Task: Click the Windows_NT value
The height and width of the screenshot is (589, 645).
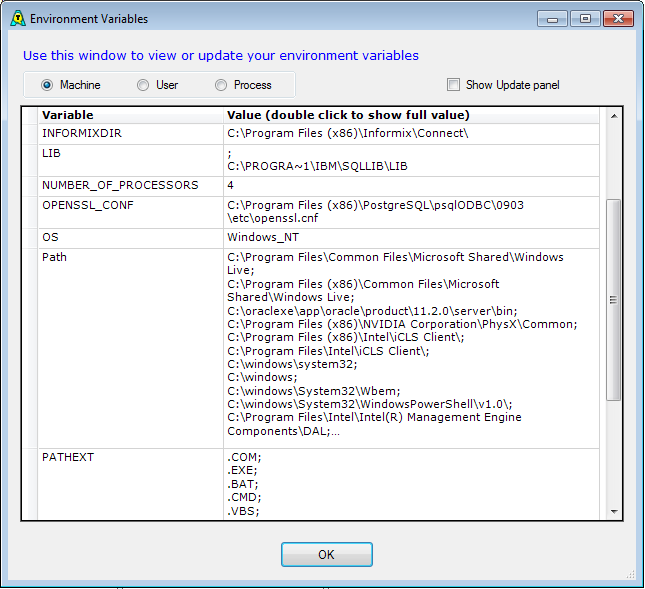Action: coord(263,237)
